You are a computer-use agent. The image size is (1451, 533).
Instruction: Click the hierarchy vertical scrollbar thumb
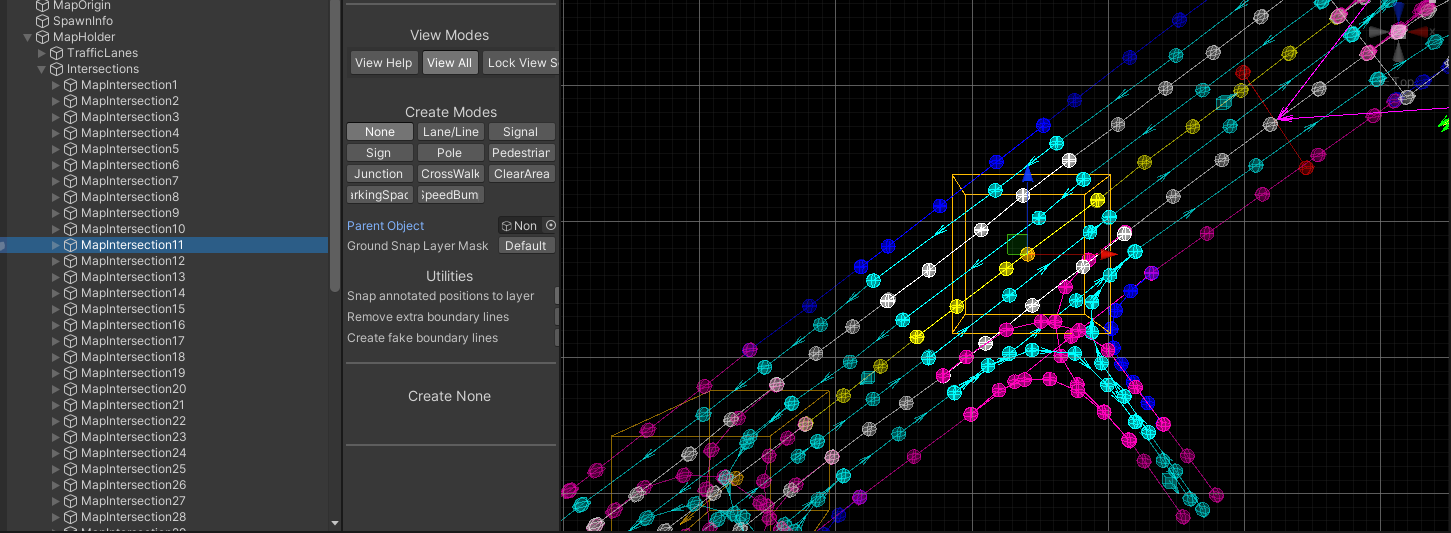tap(335, 145)
